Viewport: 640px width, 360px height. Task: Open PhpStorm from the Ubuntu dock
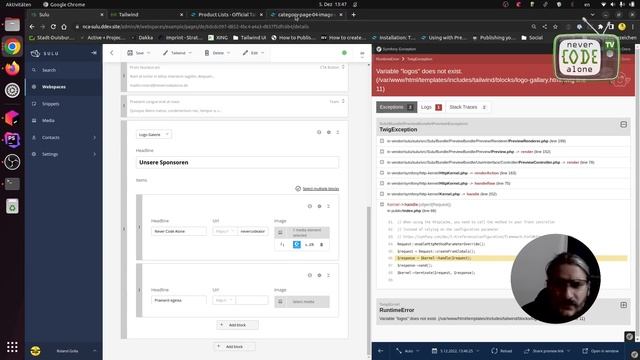[x=12, y=140]
